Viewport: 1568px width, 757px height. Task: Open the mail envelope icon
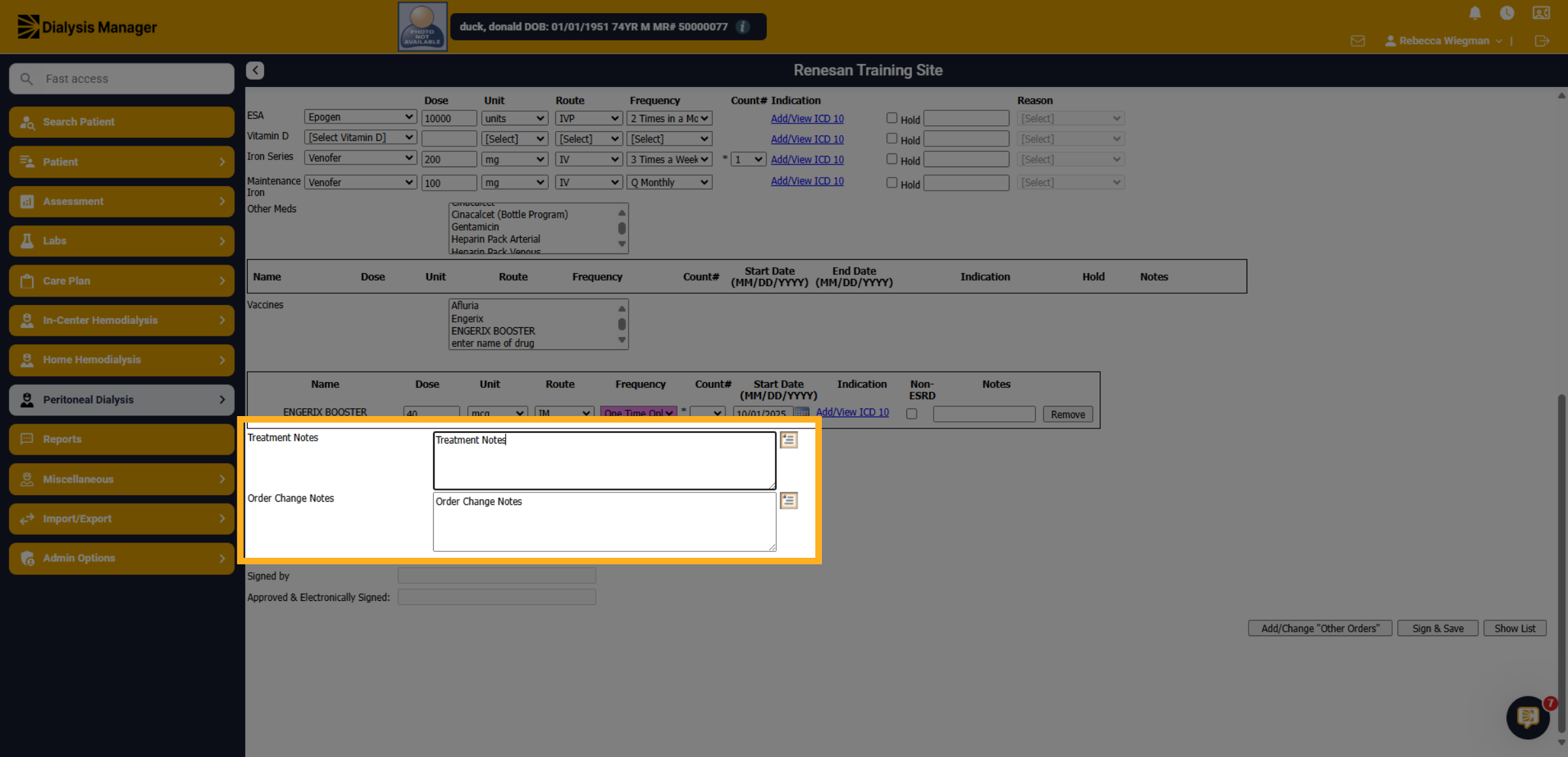point(1358,41)
